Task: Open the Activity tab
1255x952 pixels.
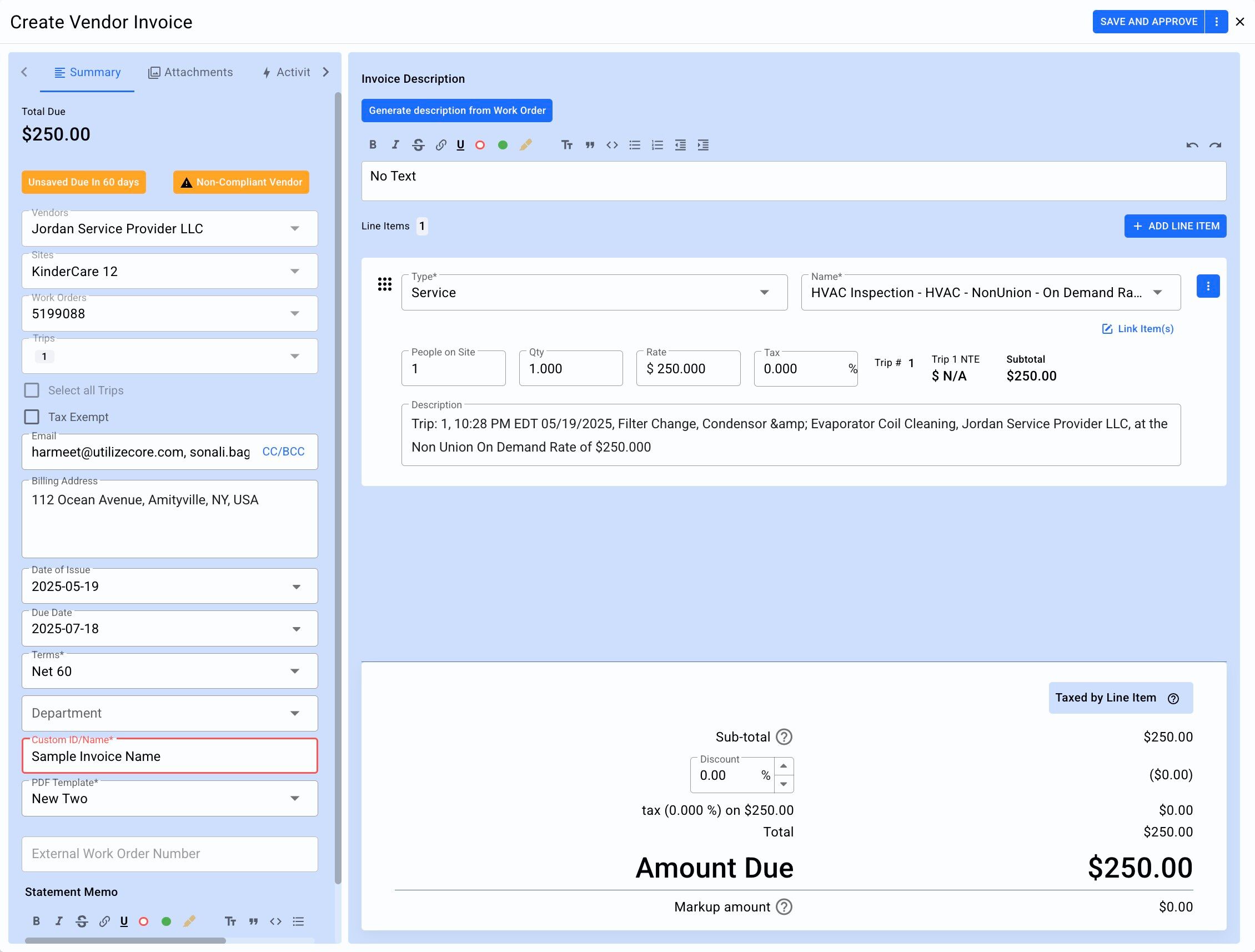Action: coord(287,72)
